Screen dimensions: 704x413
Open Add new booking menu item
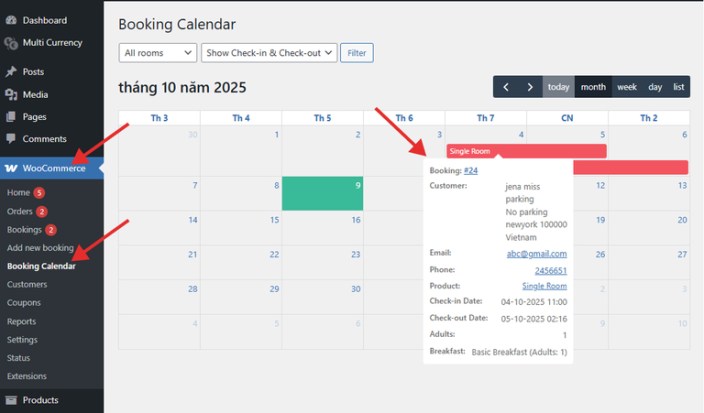[40, 248]
